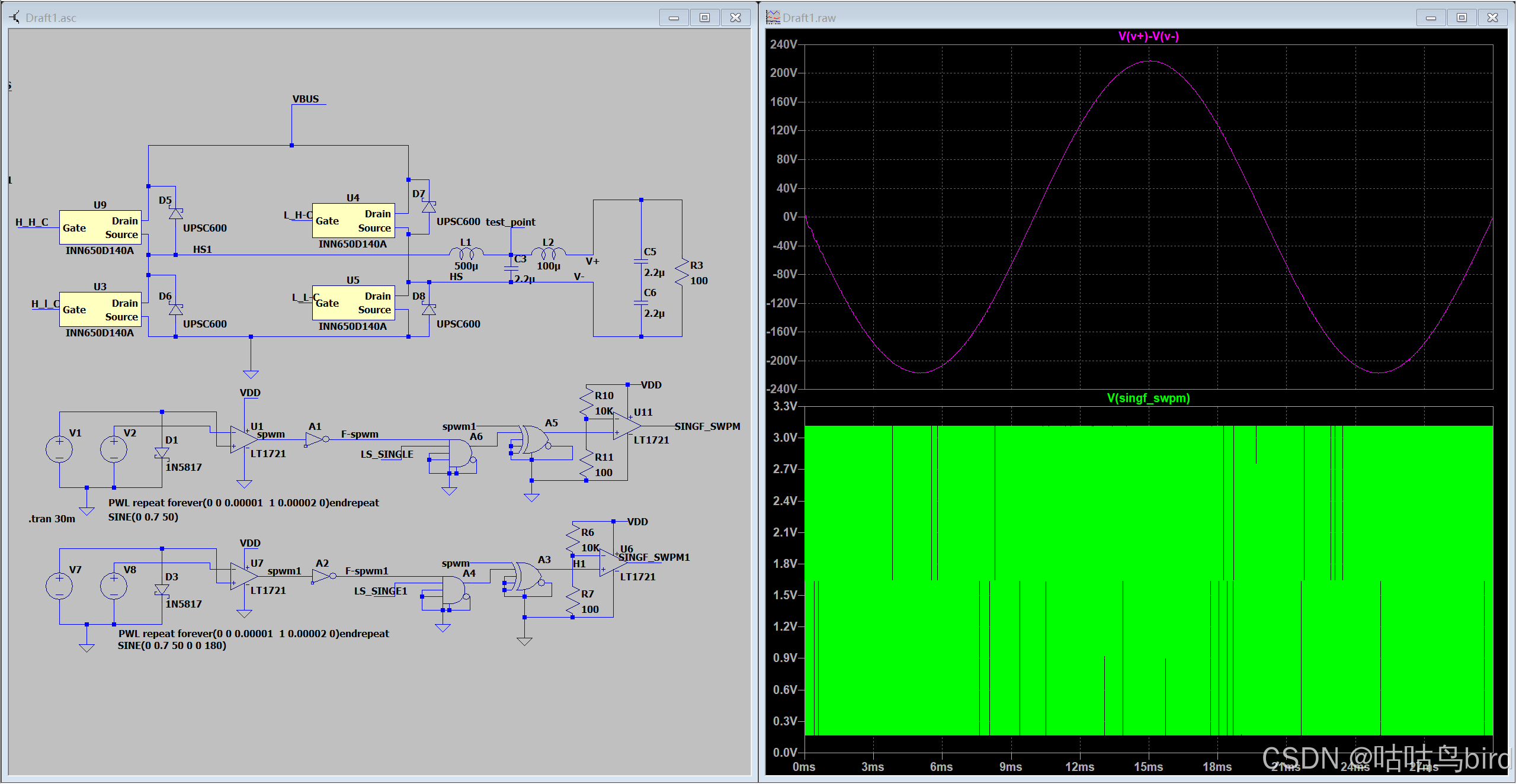Click the V(singf_swpm) trace label

click(1148, 399)
